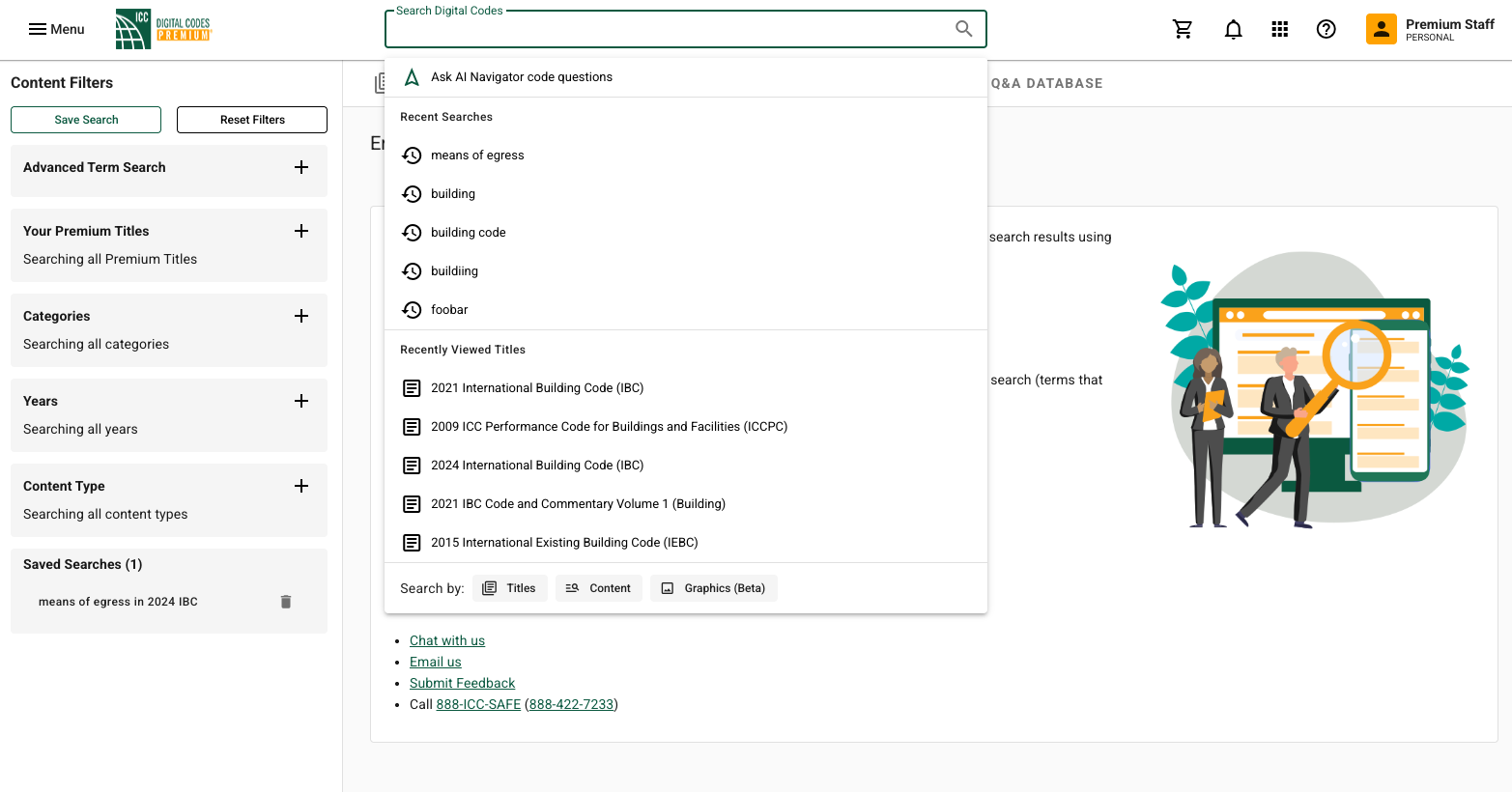1512x792 pixels.
Task: Open the apps grid icon
Action: (x=1280, y=29)
